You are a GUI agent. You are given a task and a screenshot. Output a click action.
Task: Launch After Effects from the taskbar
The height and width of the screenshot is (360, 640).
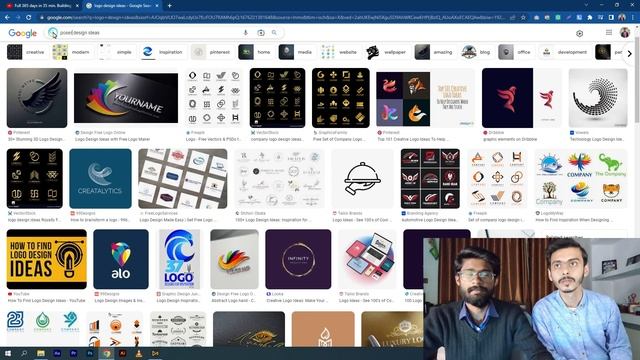(57, 353)
